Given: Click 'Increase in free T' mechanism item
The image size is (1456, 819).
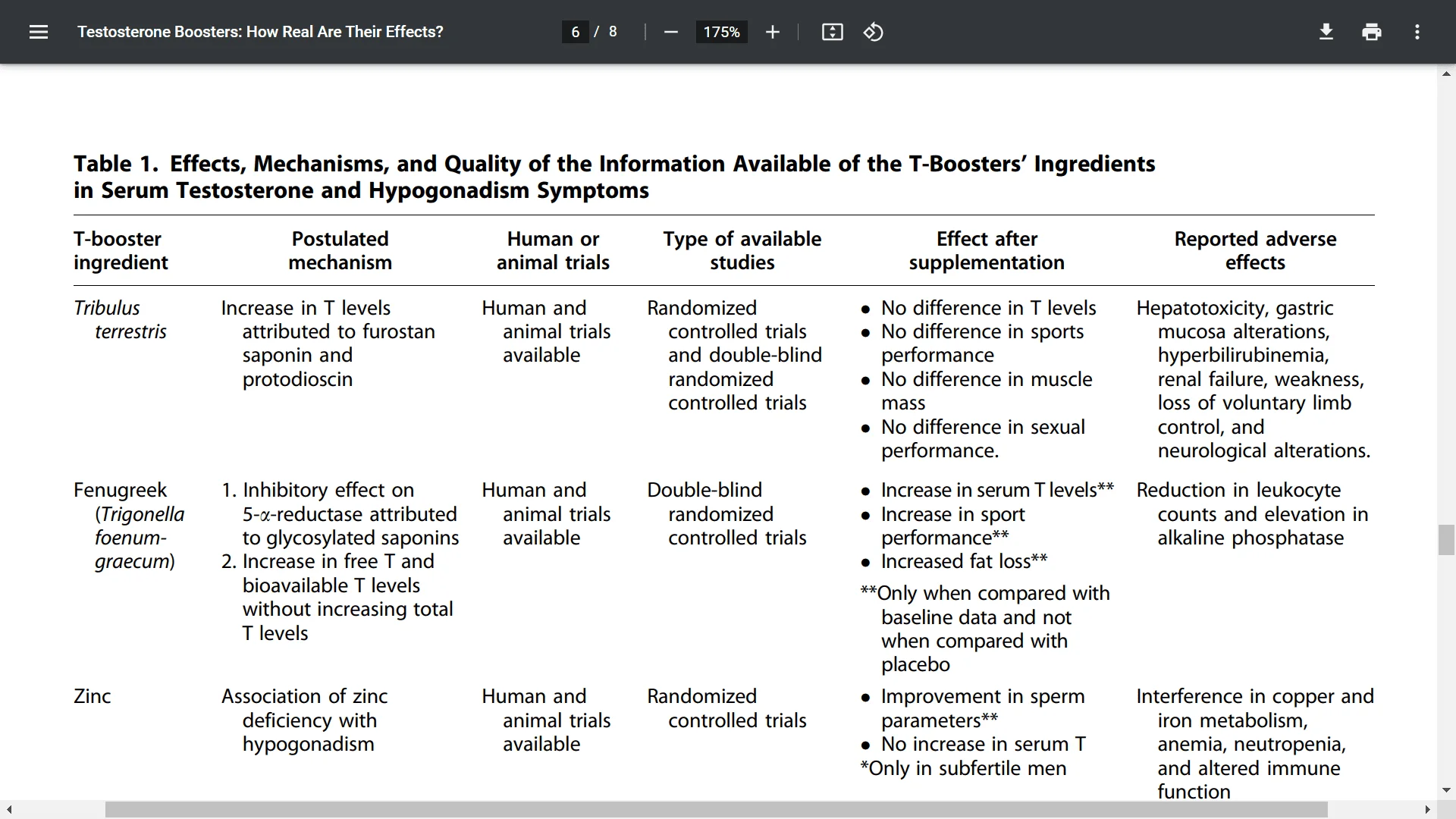Looking at the screenshot, I should coord(337,598).
